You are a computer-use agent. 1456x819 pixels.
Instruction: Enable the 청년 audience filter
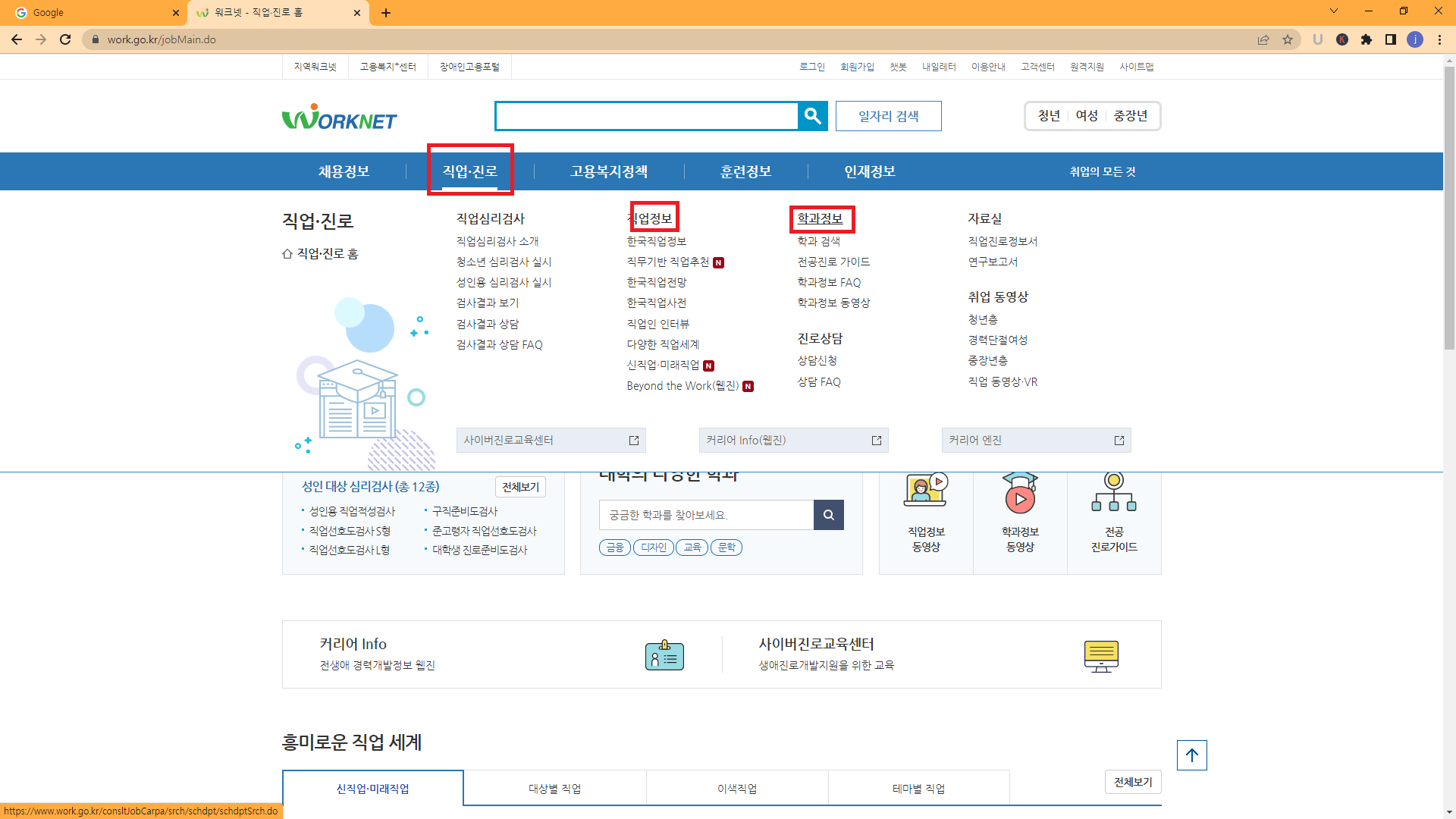tap(1049, 116)
